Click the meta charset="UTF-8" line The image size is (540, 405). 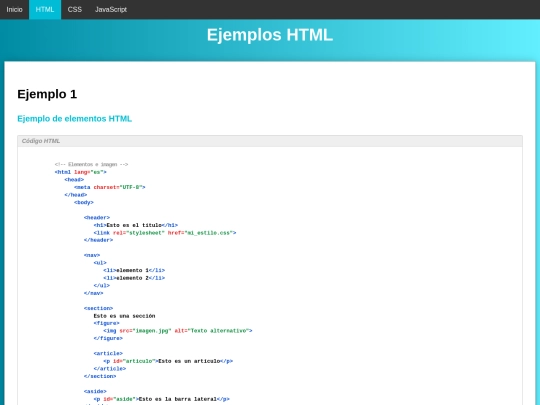[110, 187]
